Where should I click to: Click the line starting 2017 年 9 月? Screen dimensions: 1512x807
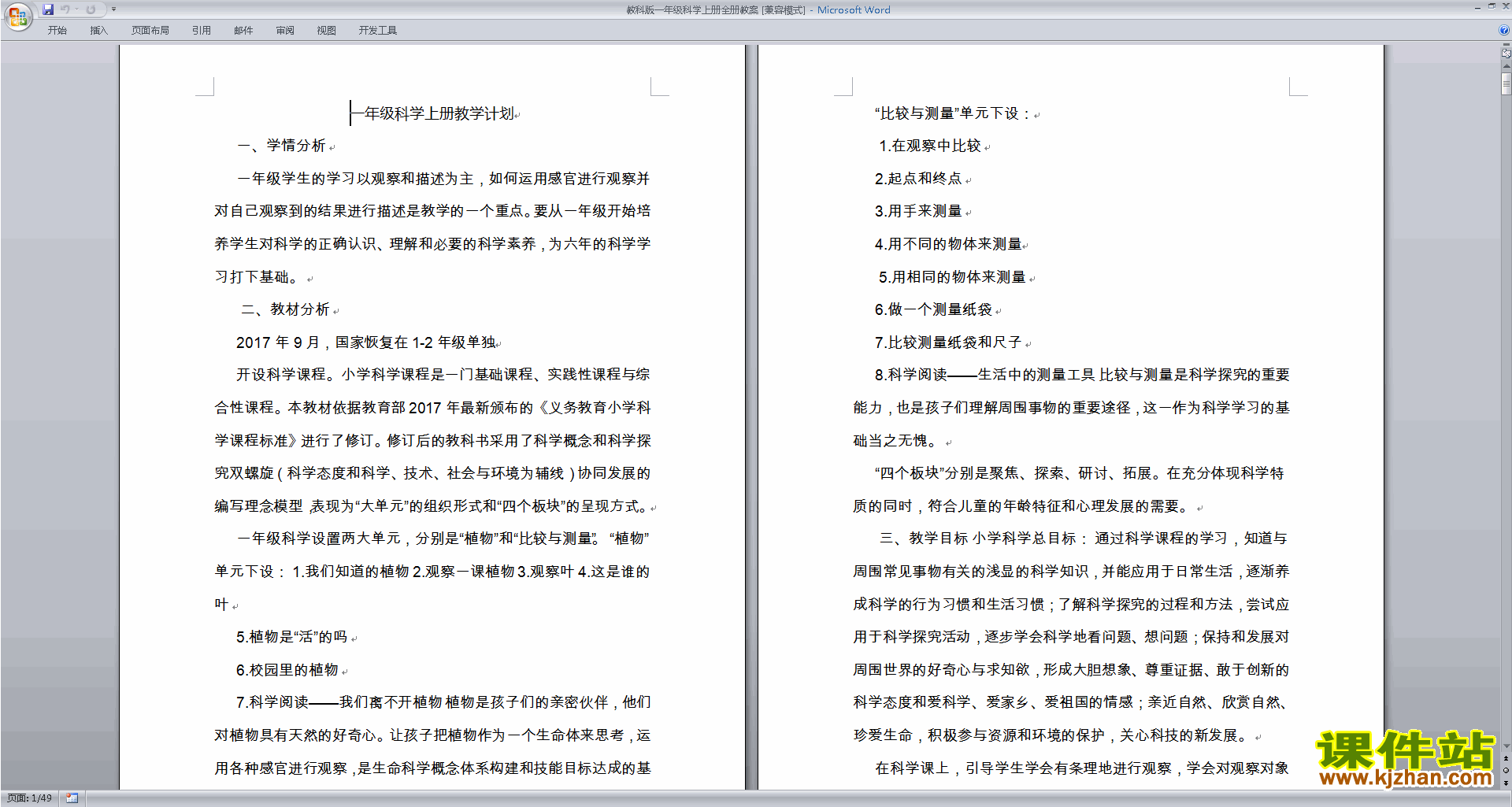click(x=366, y=342)
